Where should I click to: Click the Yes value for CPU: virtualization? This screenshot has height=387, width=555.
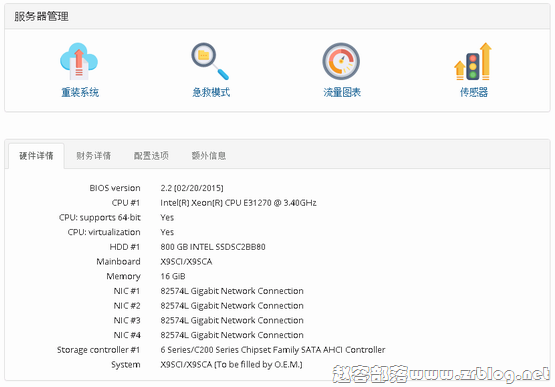(167, 232)
